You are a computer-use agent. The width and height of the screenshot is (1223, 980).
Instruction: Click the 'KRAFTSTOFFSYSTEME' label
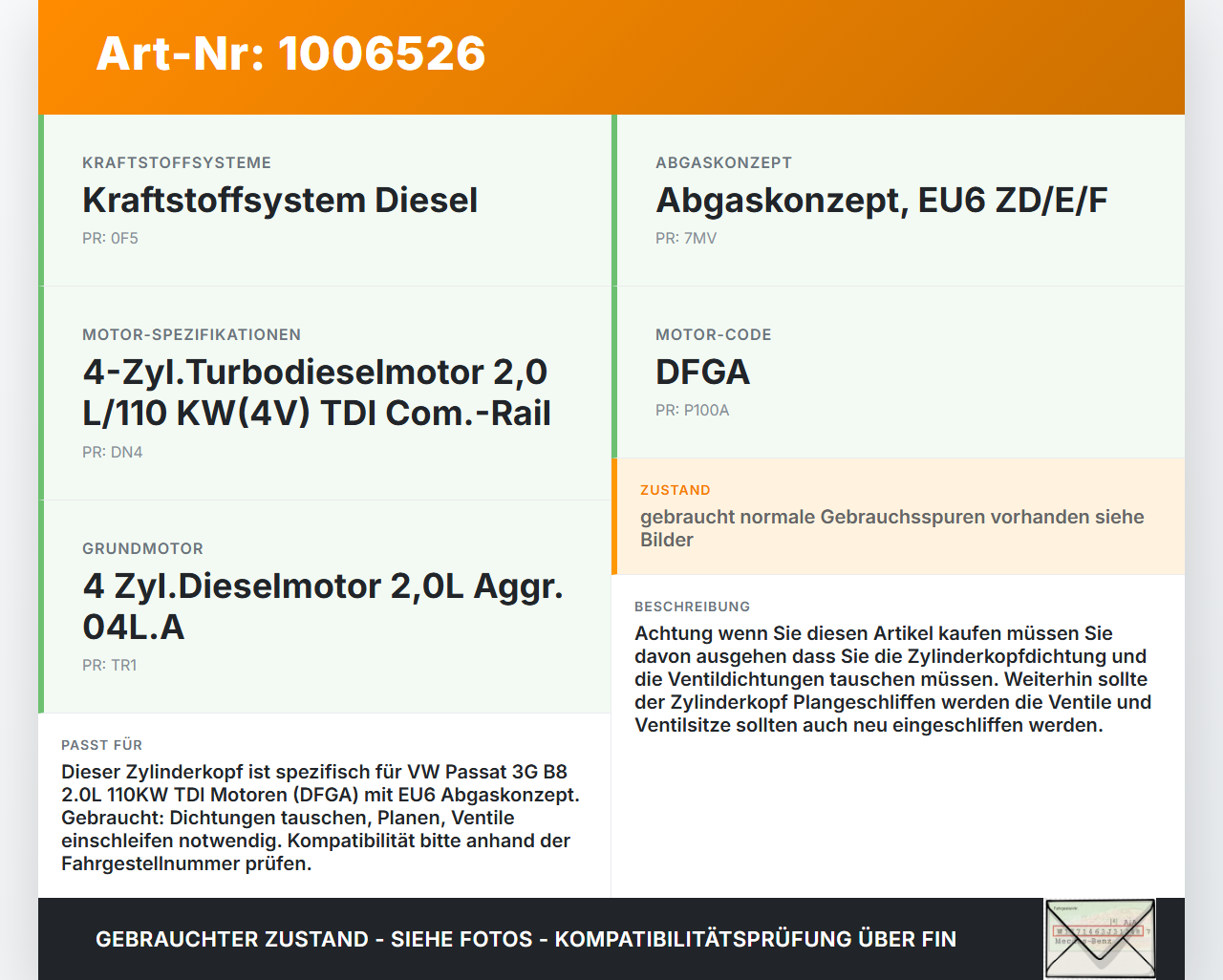[177, 163]
